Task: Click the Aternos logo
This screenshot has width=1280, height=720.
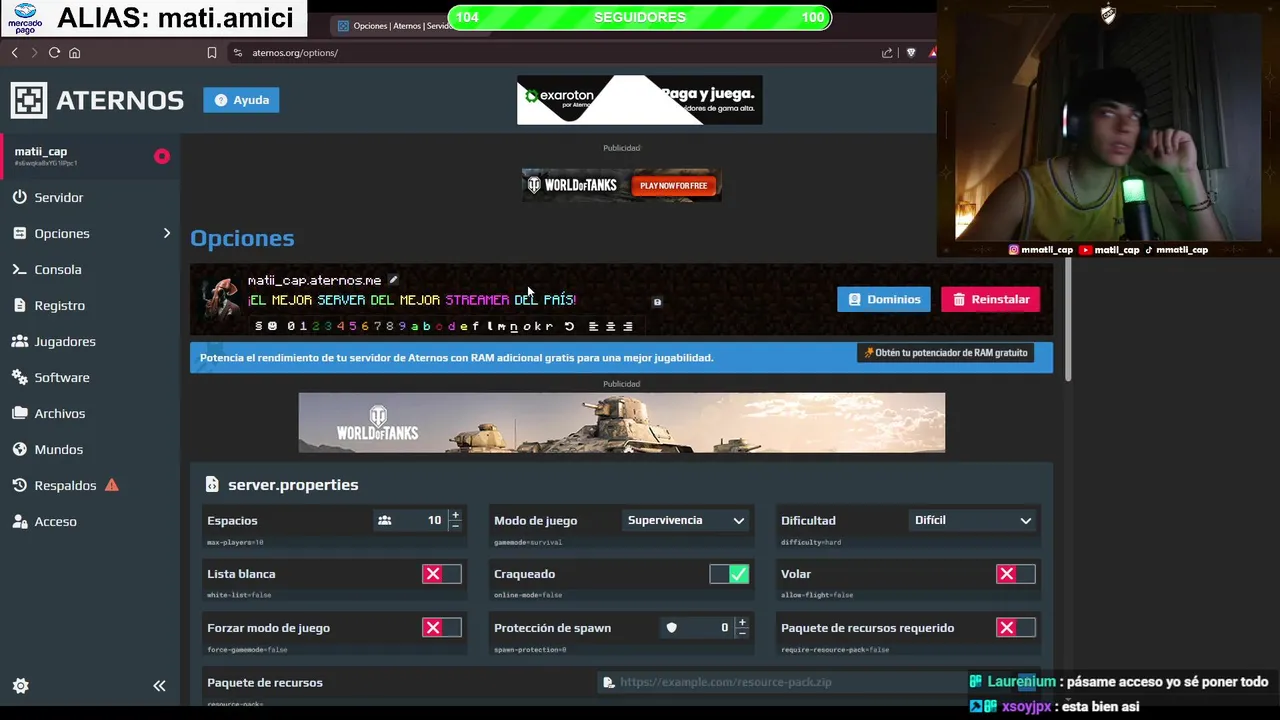Action: pyautogui.click(x=97, y=100)
